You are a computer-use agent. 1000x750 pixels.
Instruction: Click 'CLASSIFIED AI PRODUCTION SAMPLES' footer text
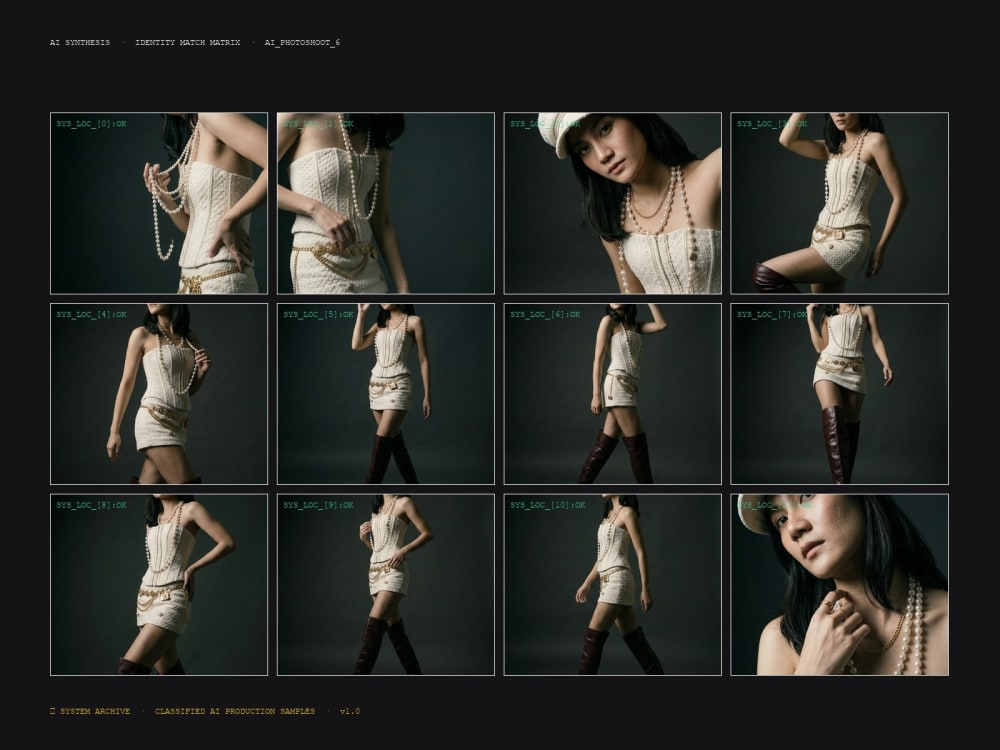tap(235, 711)
